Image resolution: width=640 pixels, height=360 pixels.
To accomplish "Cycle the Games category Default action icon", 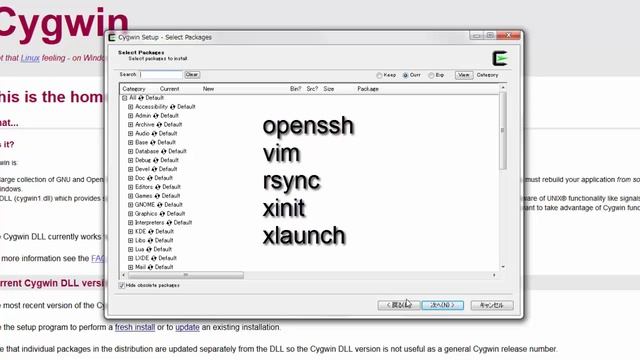I will [157, 196].
